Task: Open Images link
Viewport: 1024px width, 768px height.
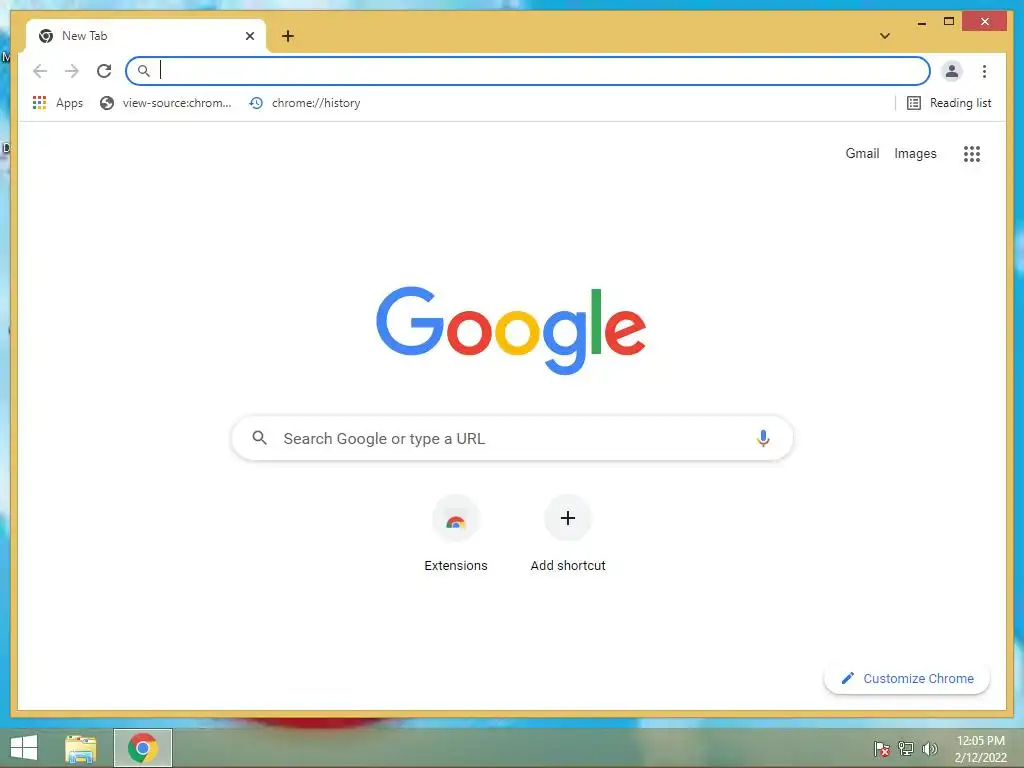Action: [915, 153]
